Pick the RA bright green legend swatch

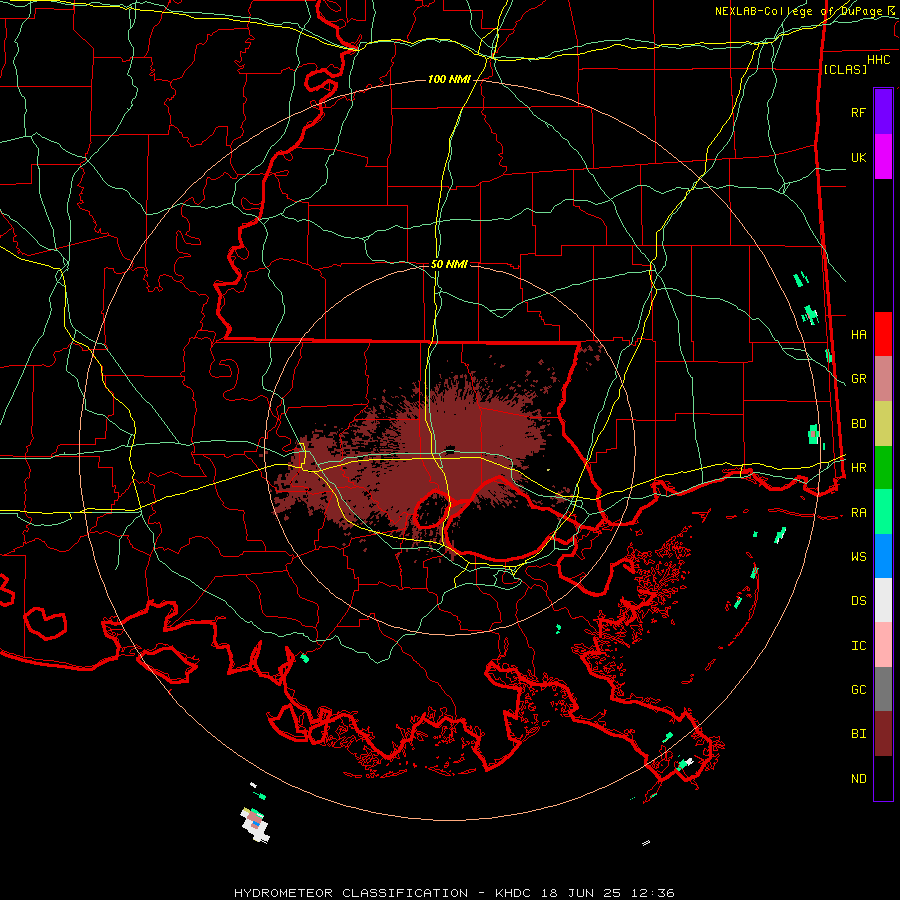click(883, 512)
